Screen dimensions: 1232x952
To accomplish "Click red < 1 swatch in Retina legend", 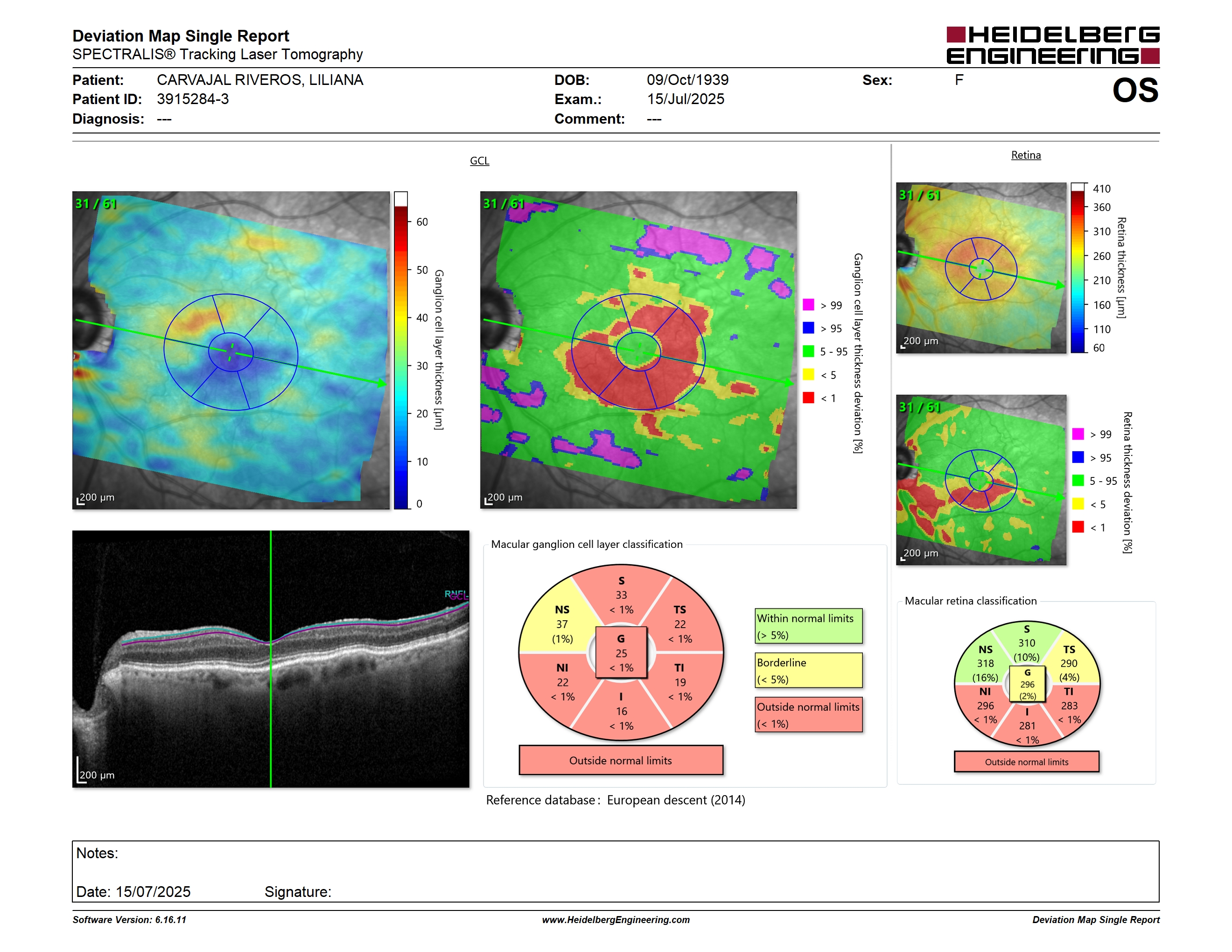I will click(1078, 527).
